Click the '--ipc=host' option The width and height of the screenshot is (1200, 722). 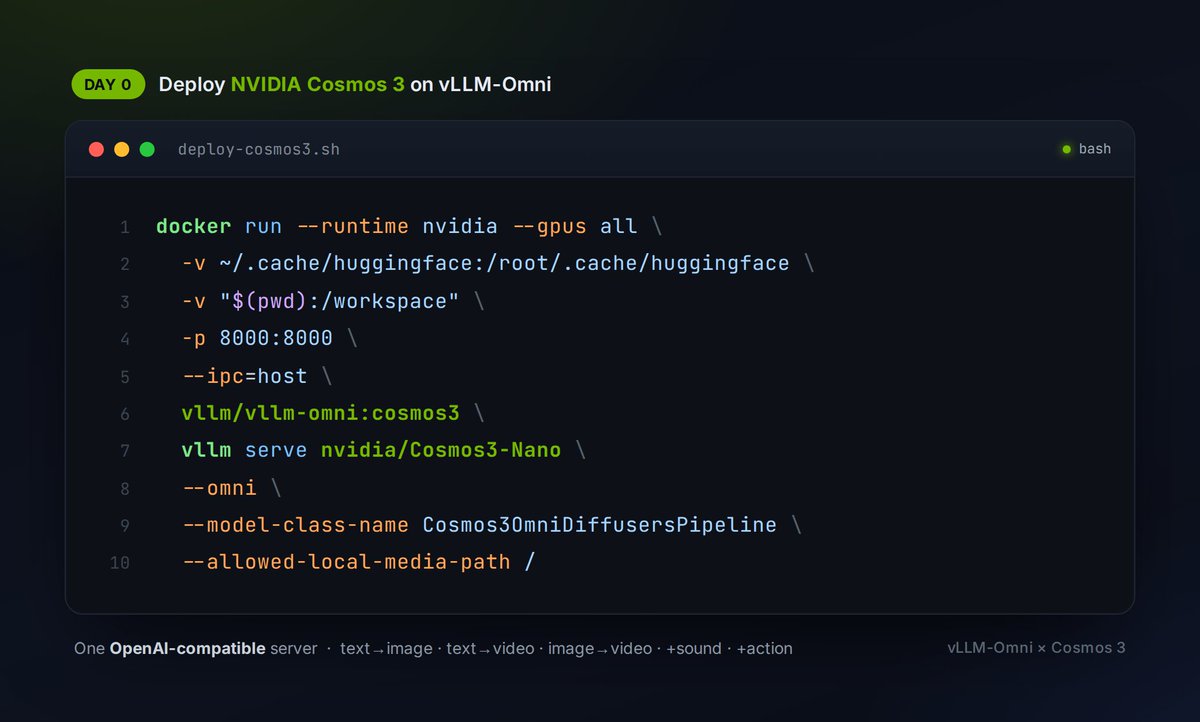244,376
